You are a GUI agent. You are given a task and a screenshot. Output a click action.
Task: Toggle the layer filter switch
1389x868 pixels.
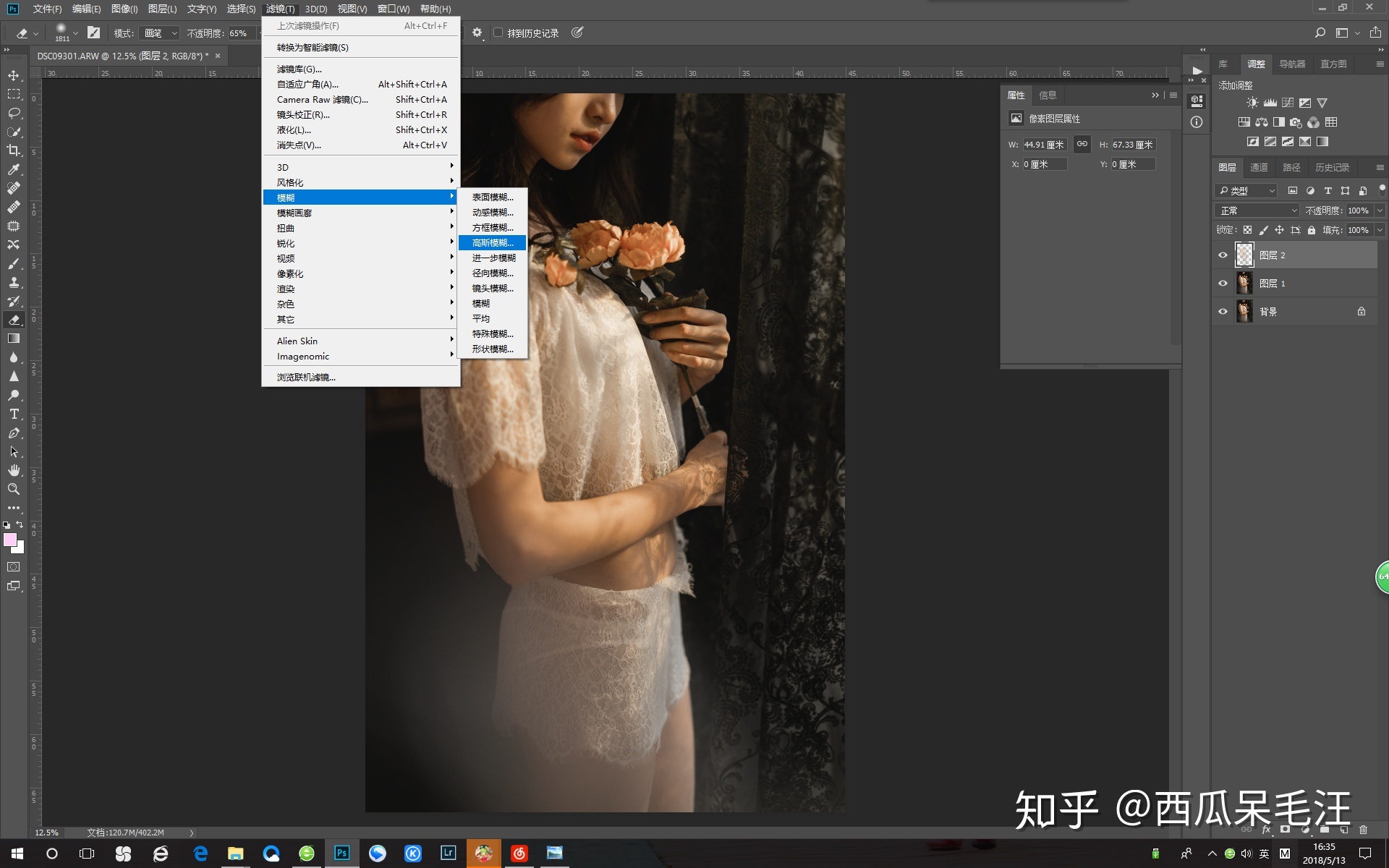pos(1382,190)
